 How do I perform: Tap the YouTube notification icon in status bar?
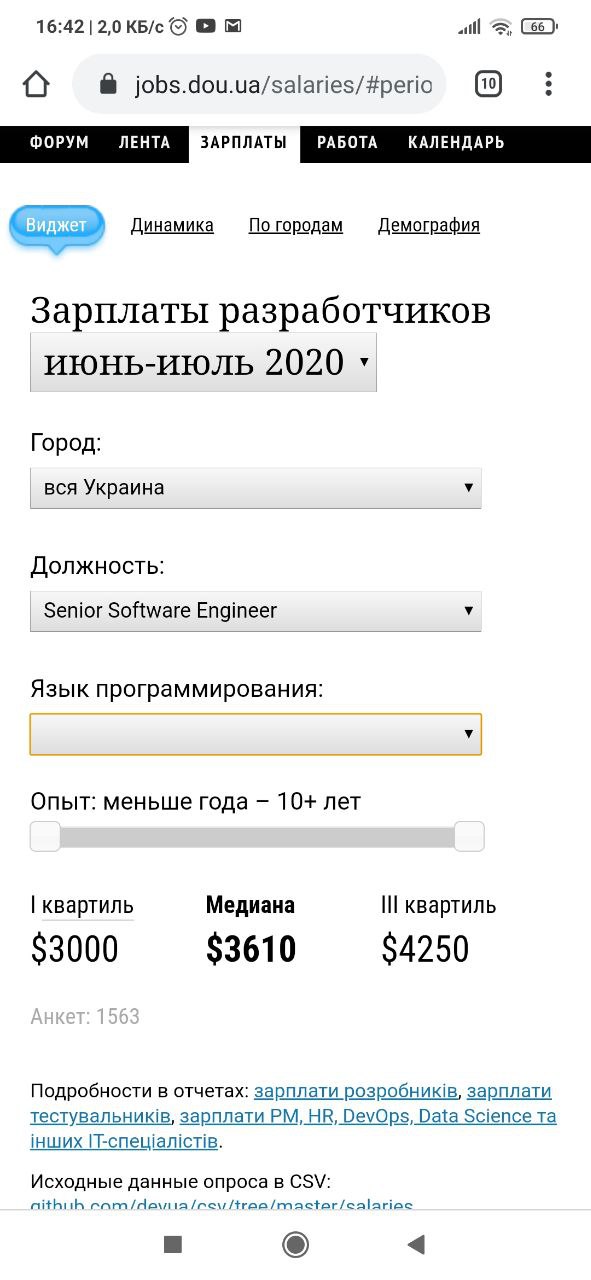[206, 27]
